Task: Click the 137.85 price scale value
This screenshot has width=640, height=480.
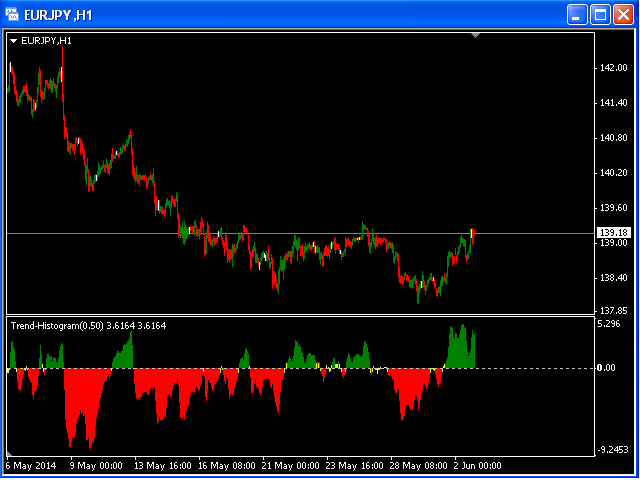Action: pos(613,311)
